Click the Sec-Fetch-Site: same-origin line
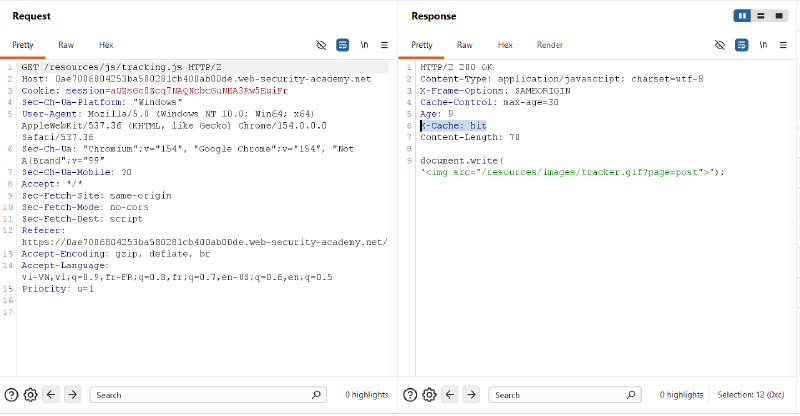The width and height of the screenshot is (800, 416). click(96, 195)
